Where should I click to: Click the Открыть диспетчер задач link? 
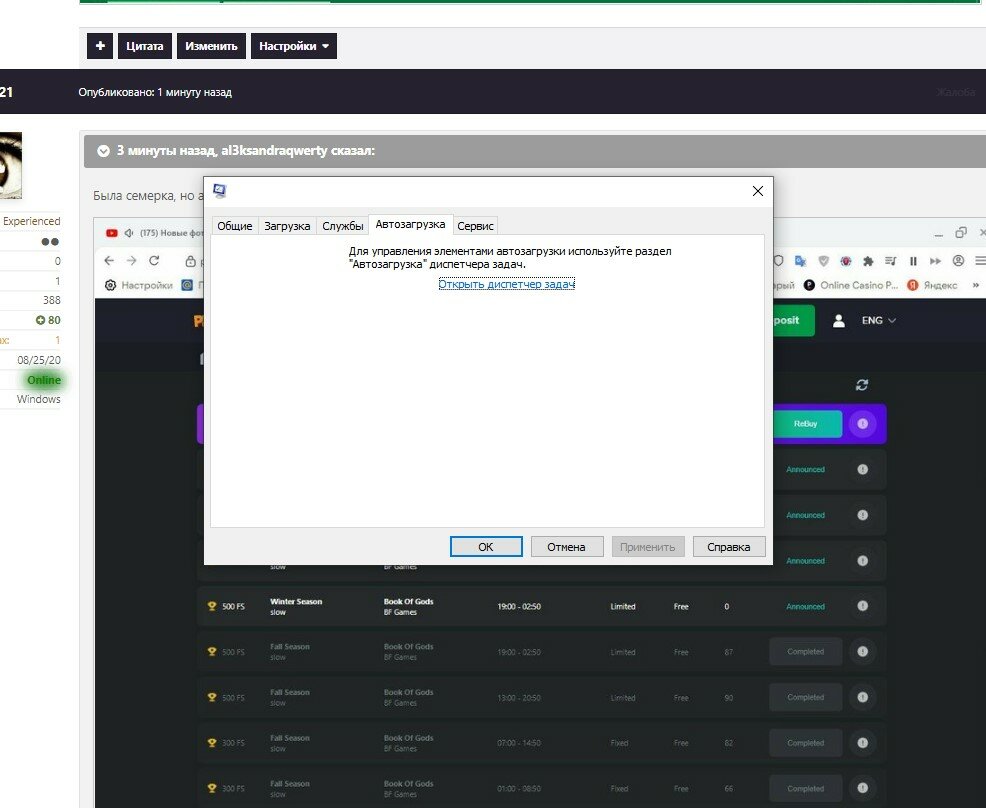point(506,284)
